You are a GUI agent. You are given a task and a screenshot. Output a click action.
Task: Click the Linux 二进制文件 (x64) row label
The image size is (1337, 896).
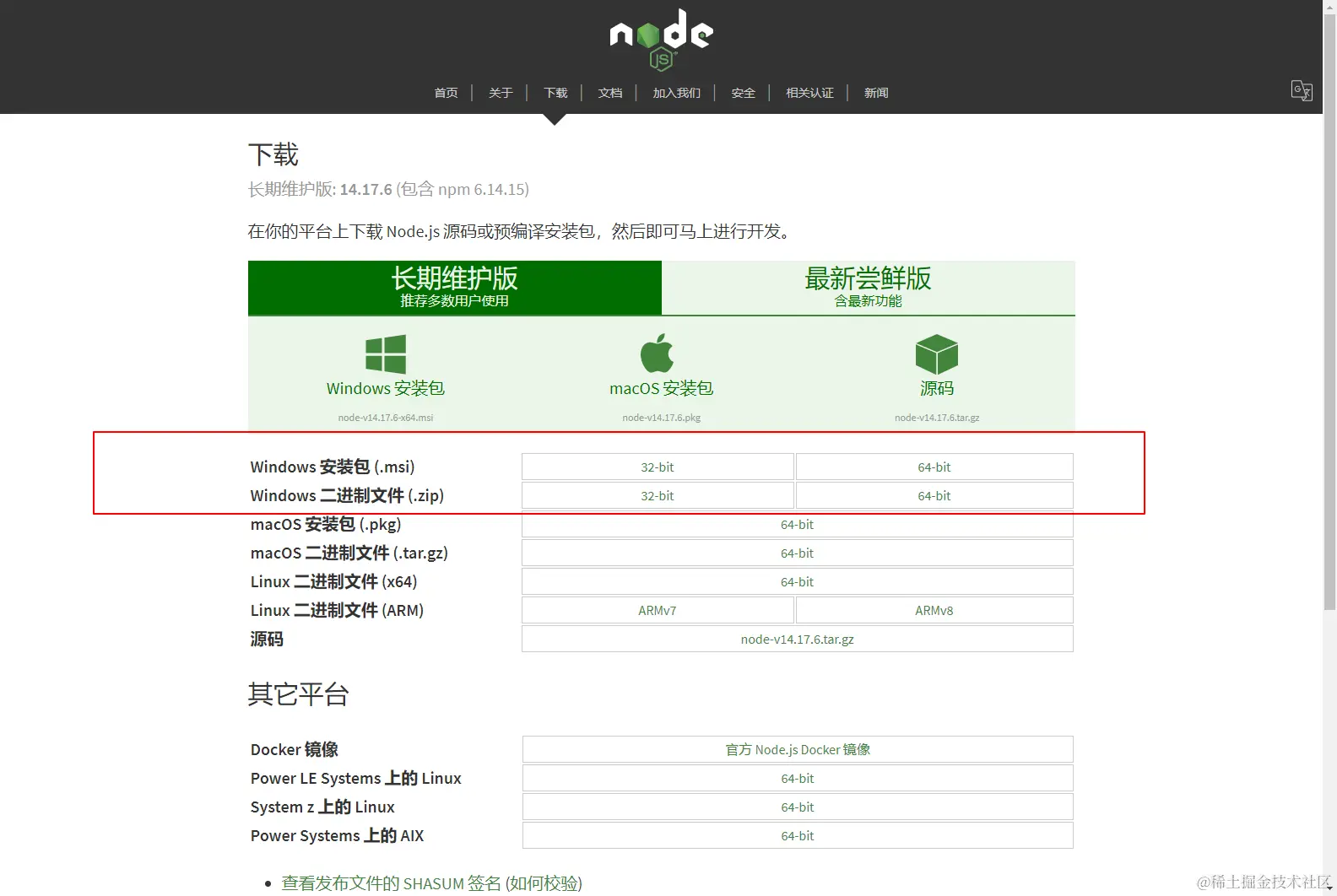pos(334,581)
